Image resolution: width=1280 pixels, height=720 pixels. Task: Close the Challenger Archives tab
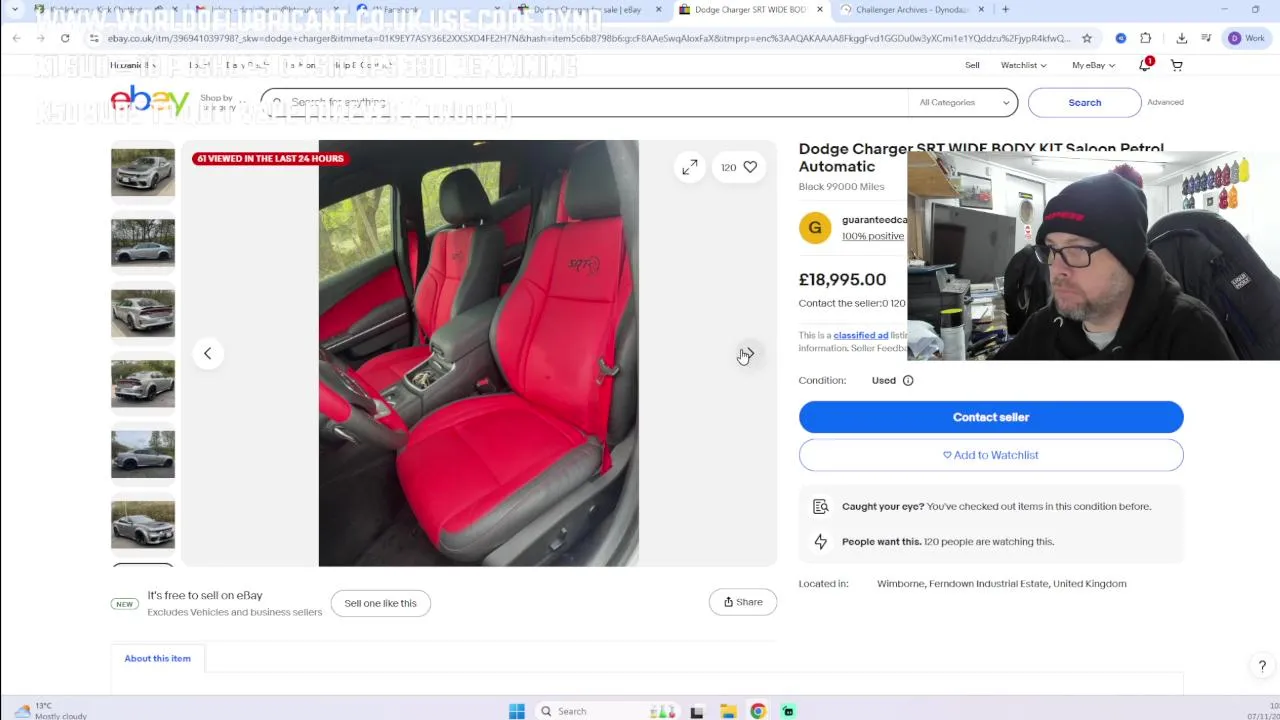tap(981, 10)
